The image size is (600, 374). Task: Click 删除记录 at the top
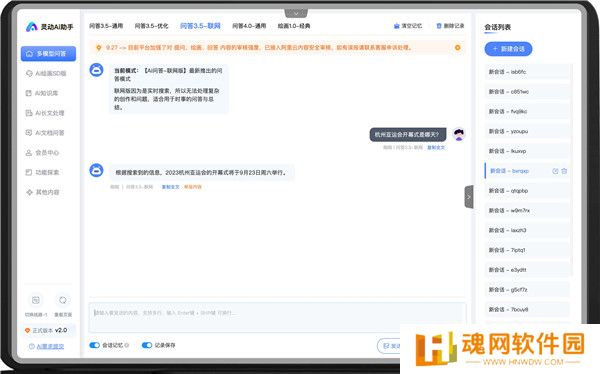pyautogui.click(x=450, y=26)
